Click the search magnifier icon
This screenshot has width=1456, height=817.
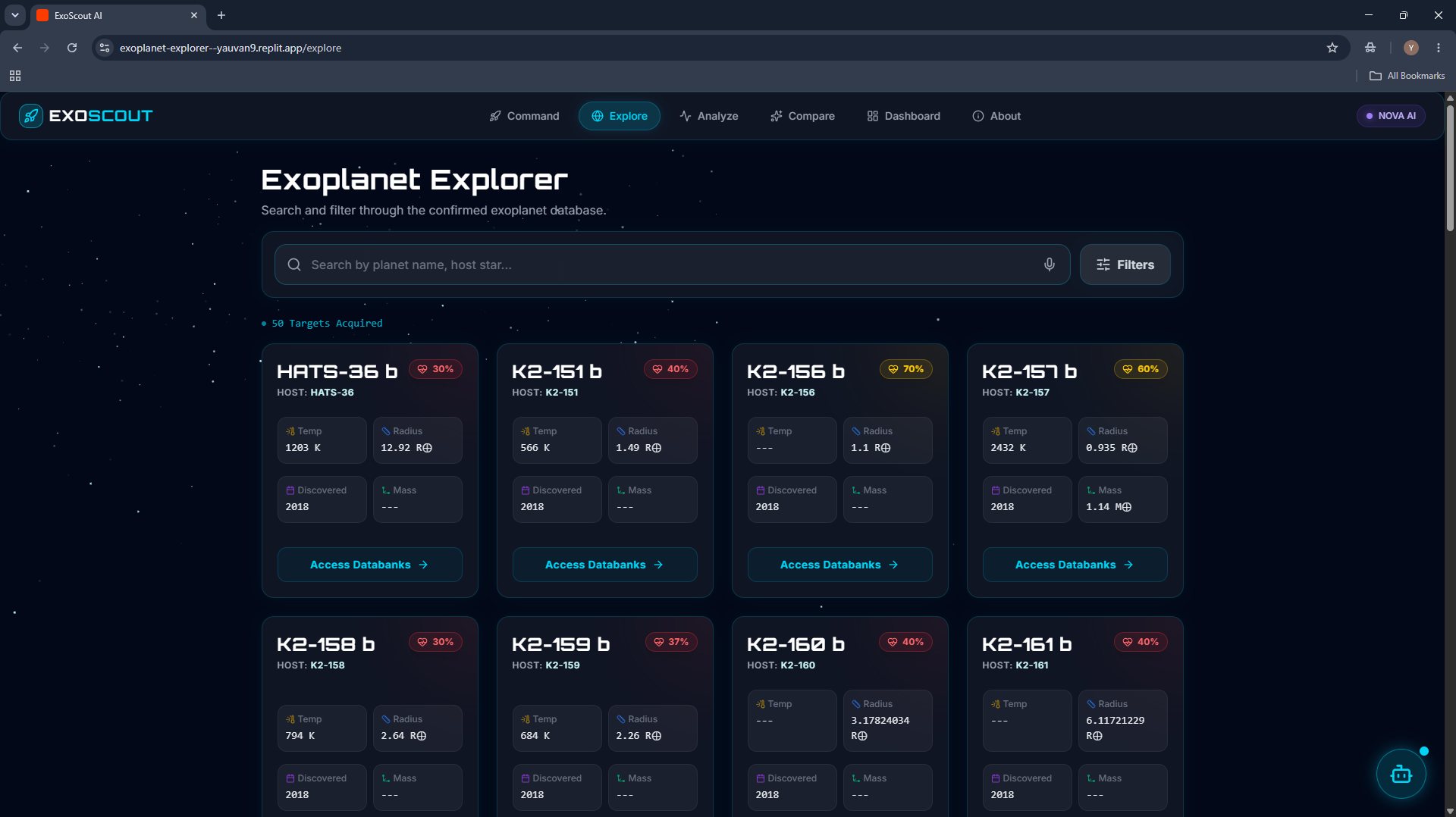pyautogui.click(x=294, y=265)
